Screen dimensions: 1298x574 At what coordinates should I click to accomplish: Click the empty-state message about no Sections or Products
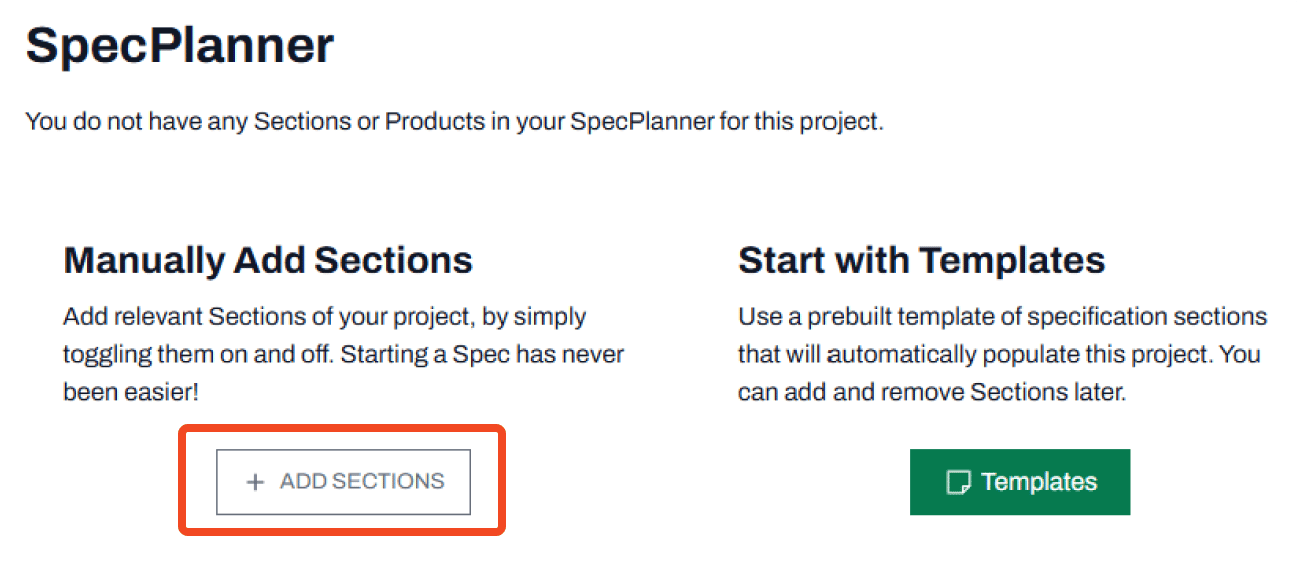[x=455, y=122]
